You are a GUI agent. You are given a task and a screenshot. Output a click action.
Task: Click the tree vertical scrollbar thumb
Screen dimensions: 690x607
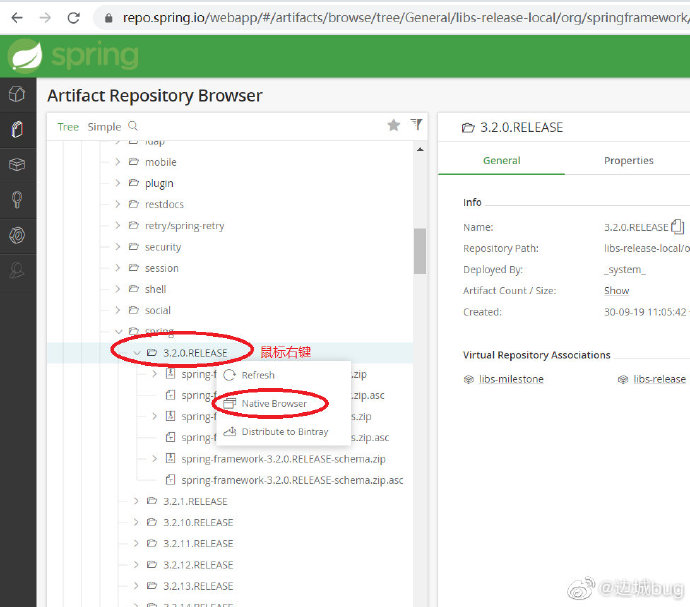(420, 251)
